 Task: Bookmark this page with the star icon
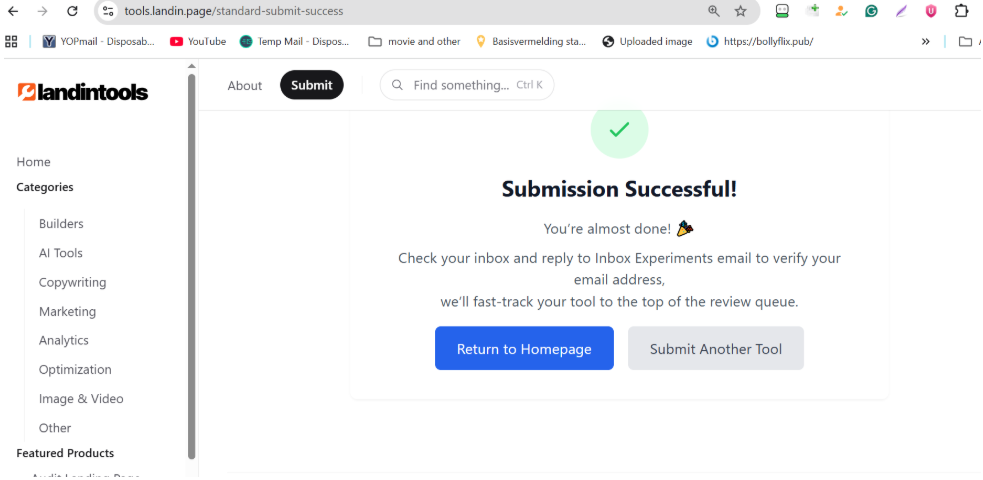[x=741, y=11]
